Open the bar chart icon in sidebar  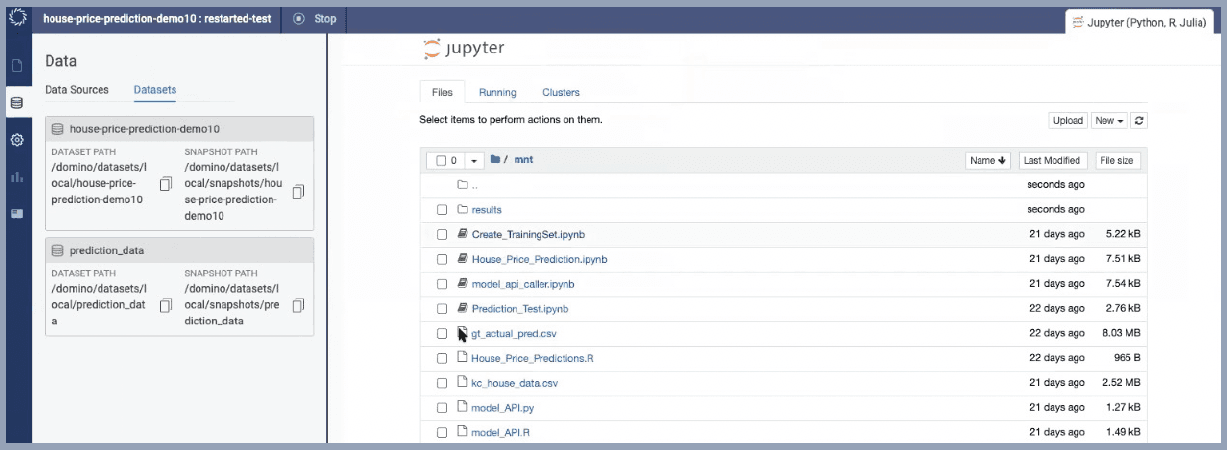click(16, 177)
